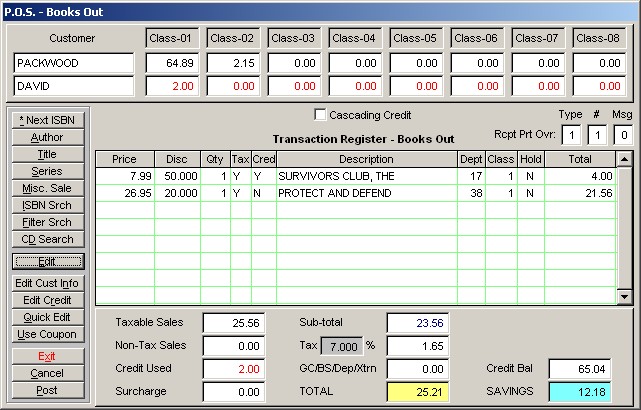Click the Price column header
The height and width of the screenshot is (410, 641).
[x=125, y=159]
